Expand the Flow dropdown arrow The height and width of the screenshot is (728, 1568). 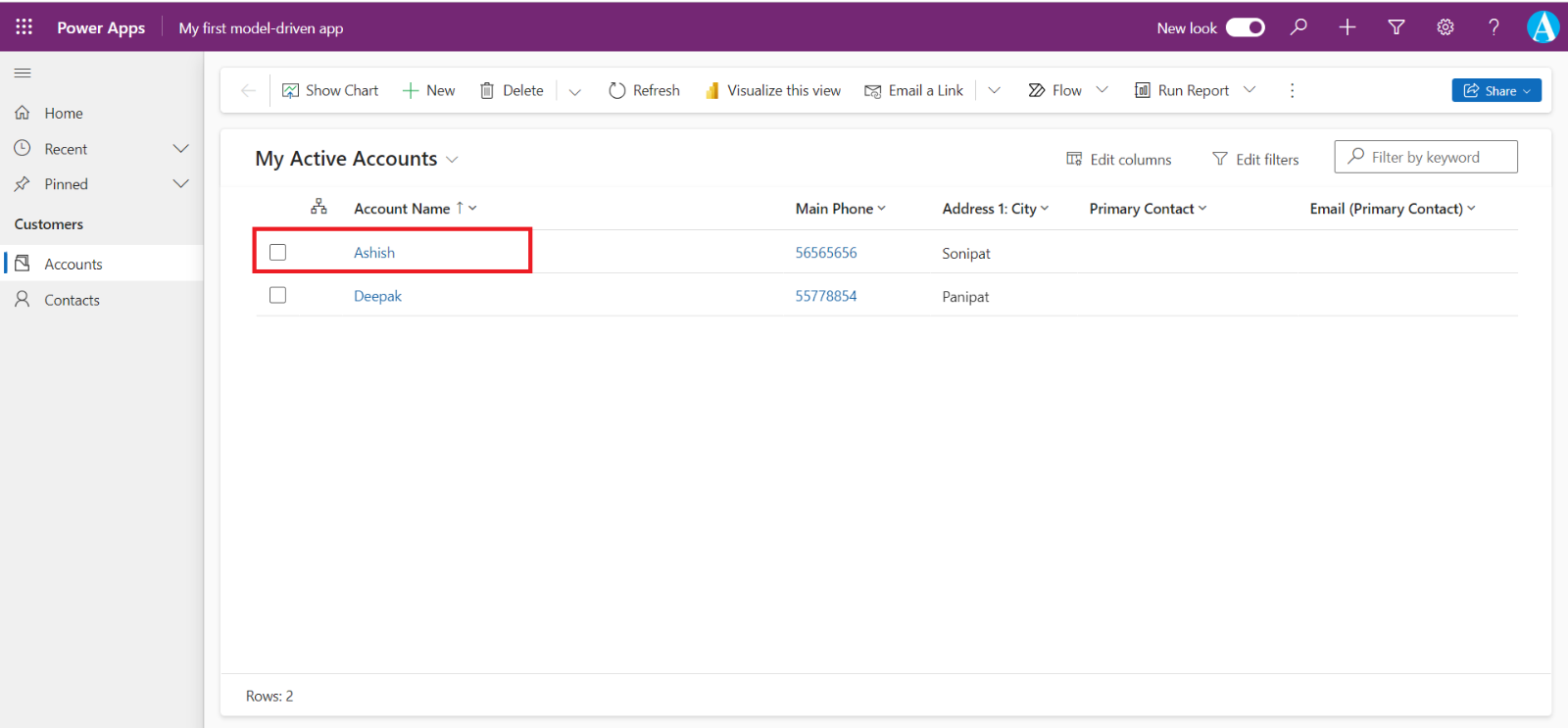[x=1102, y=90]
